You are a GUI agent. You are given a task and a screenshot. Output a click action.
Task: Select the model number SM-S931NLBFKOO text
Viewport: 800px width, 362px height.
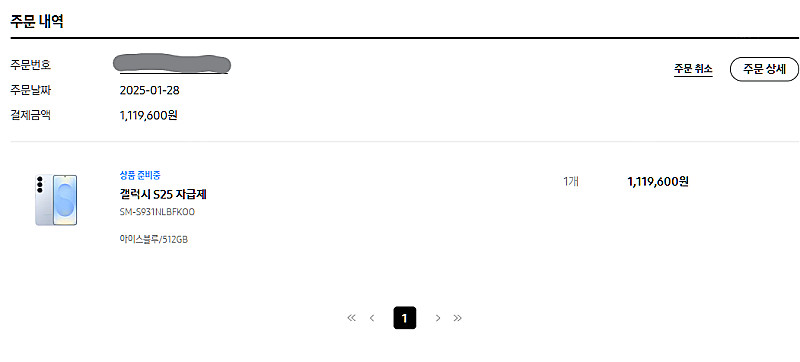(157, 212)
